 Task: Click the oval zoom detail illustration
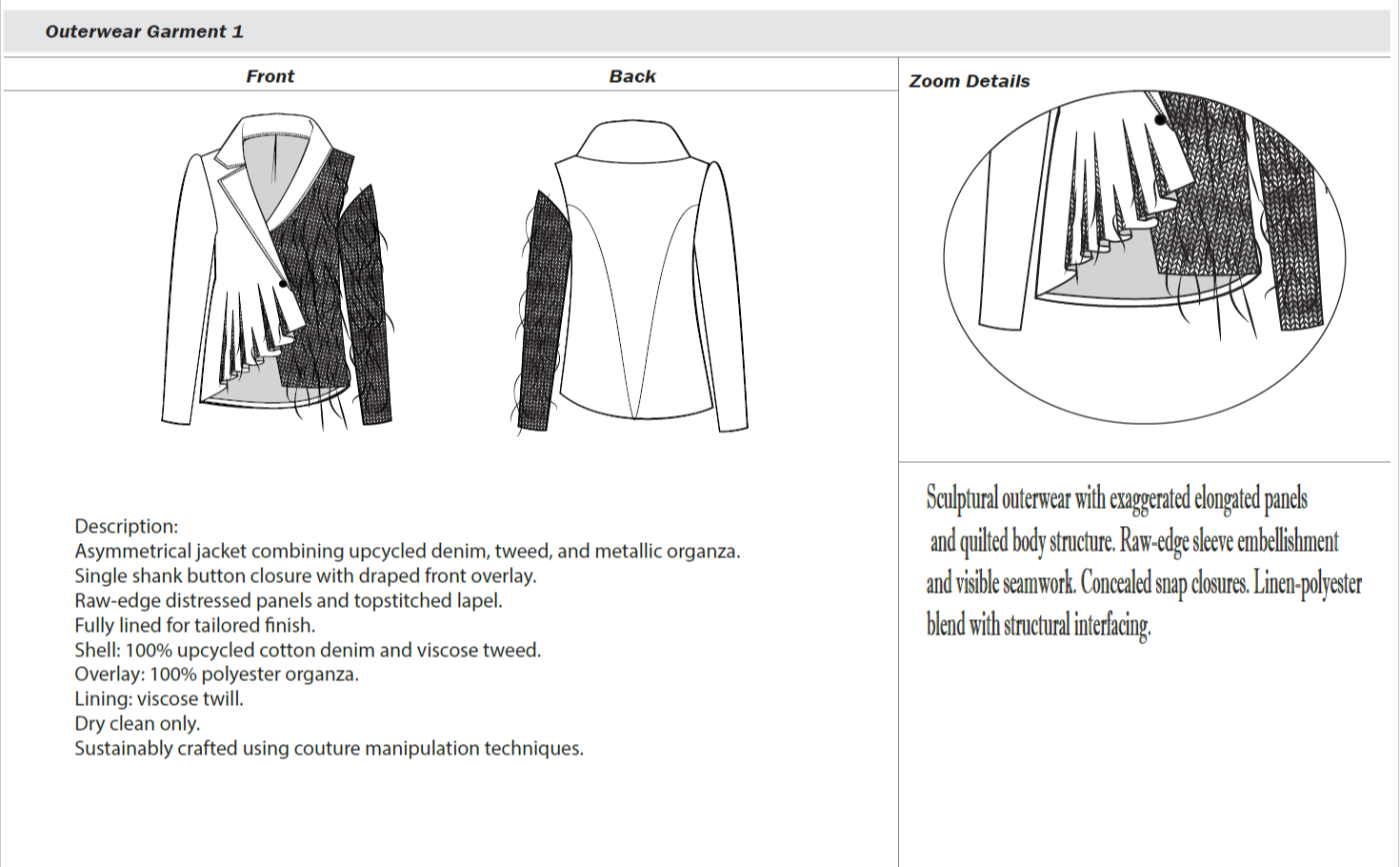coord(1144,257)
